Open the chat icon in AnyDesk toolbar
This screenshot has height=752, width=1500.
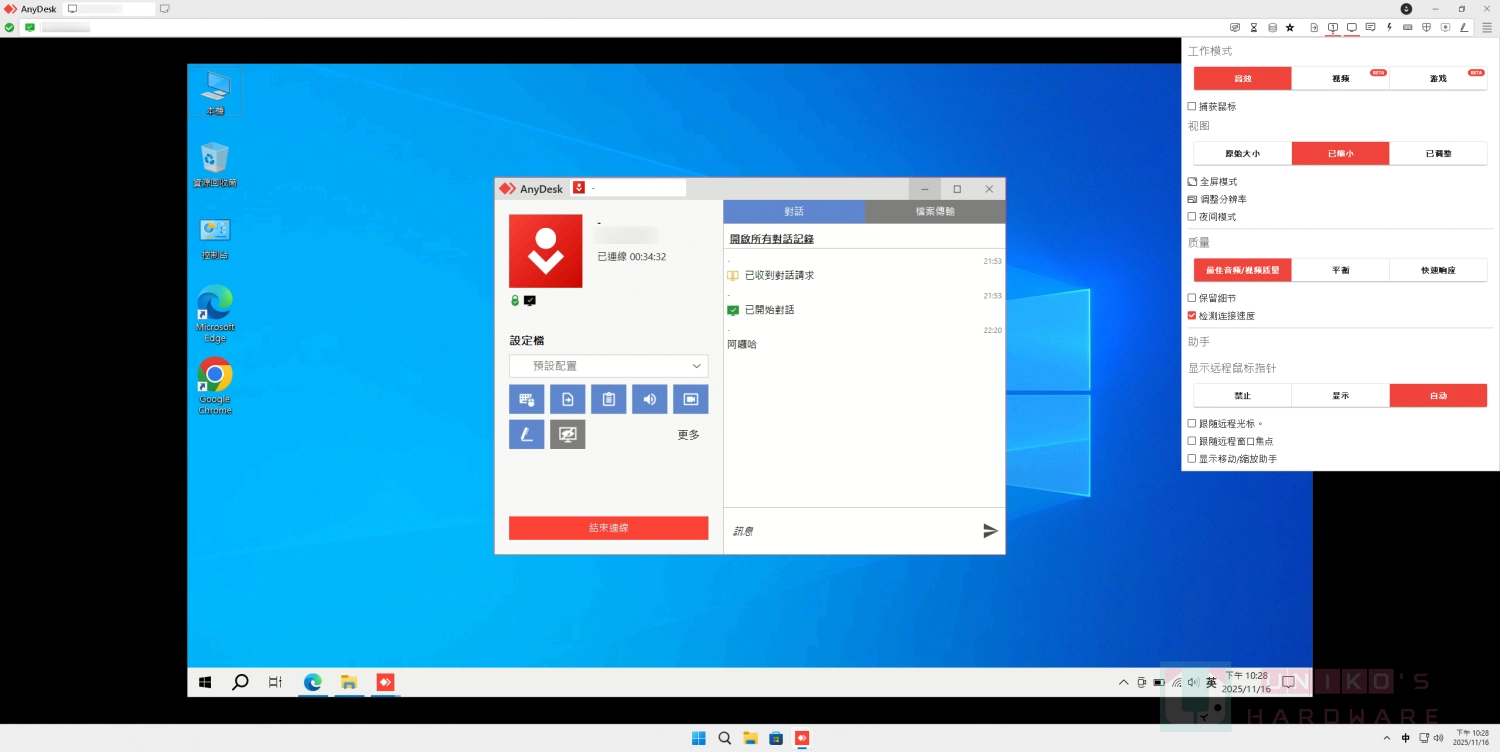(1370, 27)
